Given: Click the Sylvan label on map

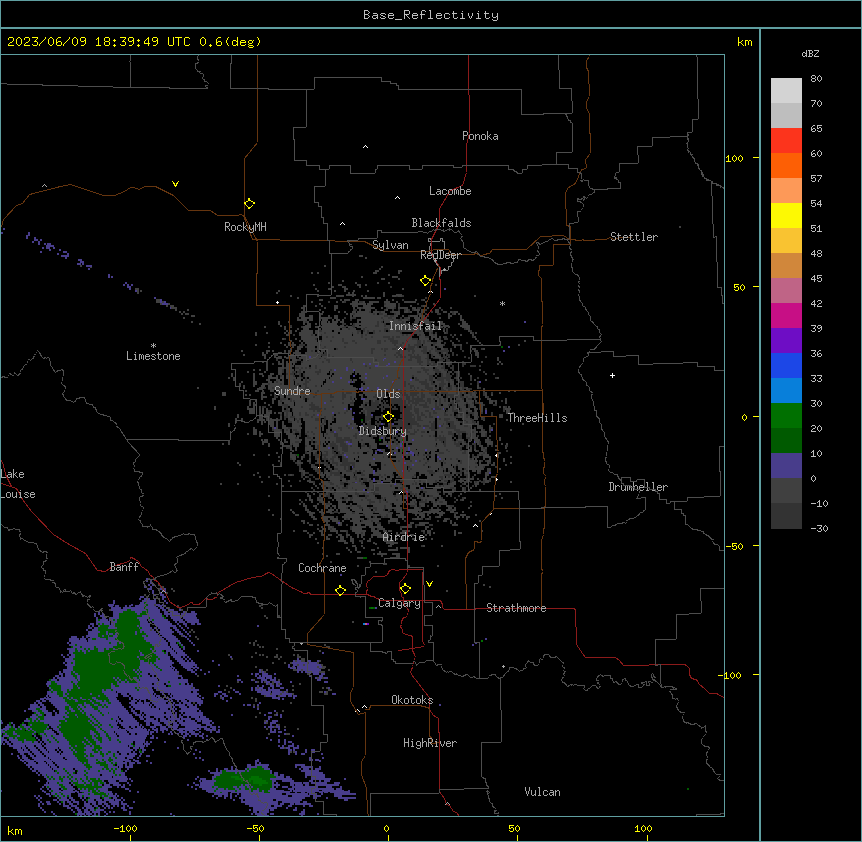Looking at the screenshot, I should 390,245.
